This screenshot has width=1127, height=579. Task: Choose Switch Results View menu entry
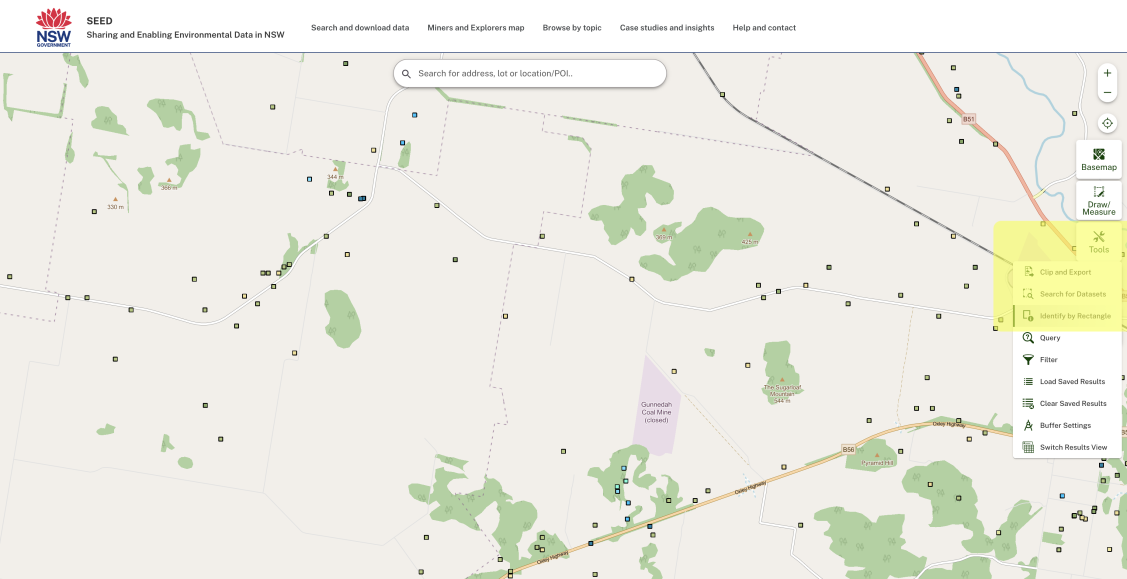1067,448
